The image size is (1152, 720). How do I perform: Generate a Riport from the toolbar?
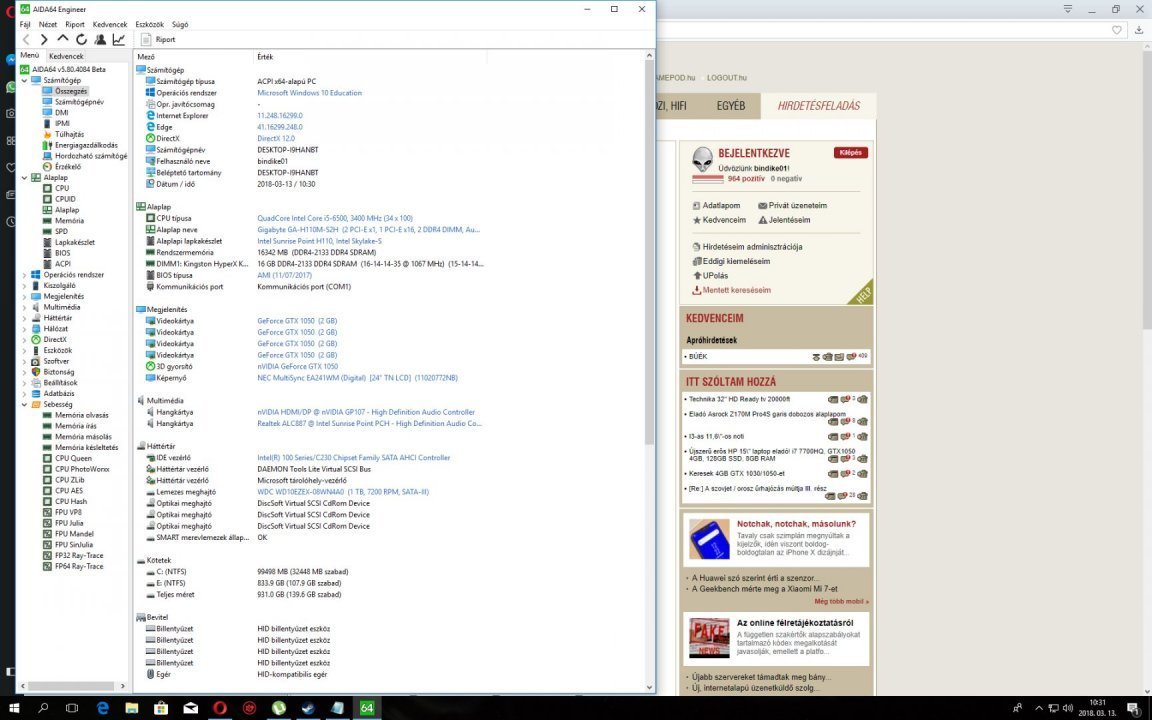click(158, 40)
